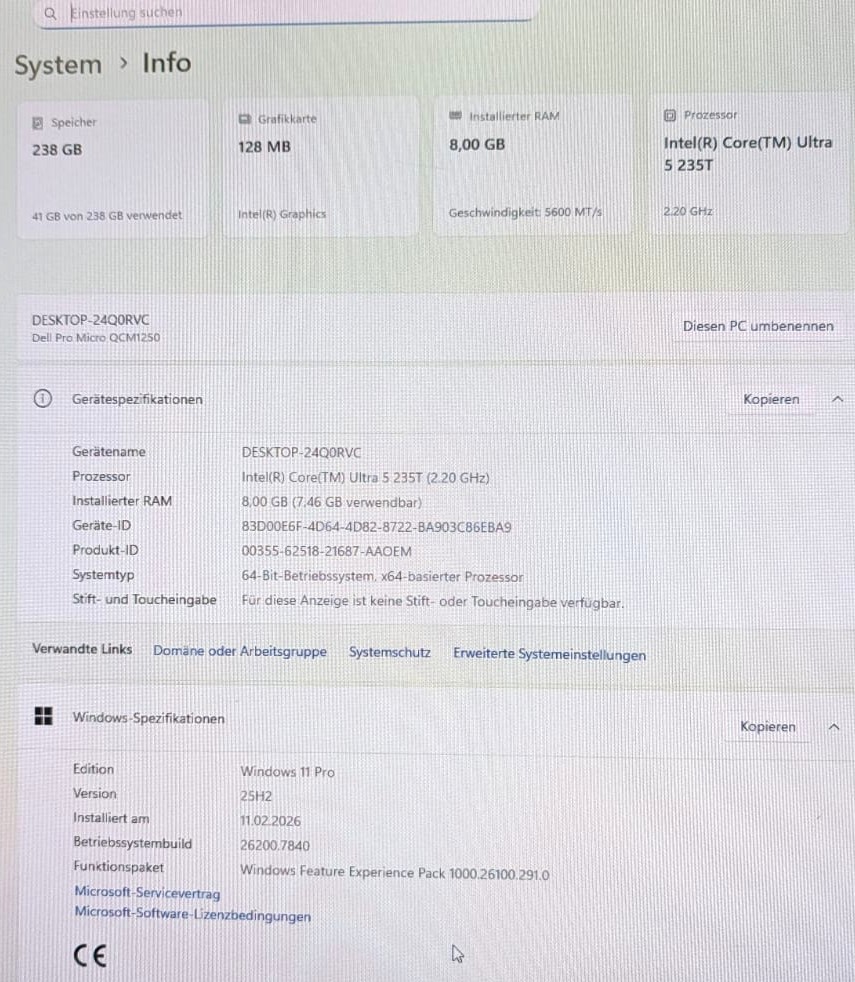Go back to System breadcrumb
Image resolution: width=855 pixels, height=982 pixels.
(x=58, y=65)
